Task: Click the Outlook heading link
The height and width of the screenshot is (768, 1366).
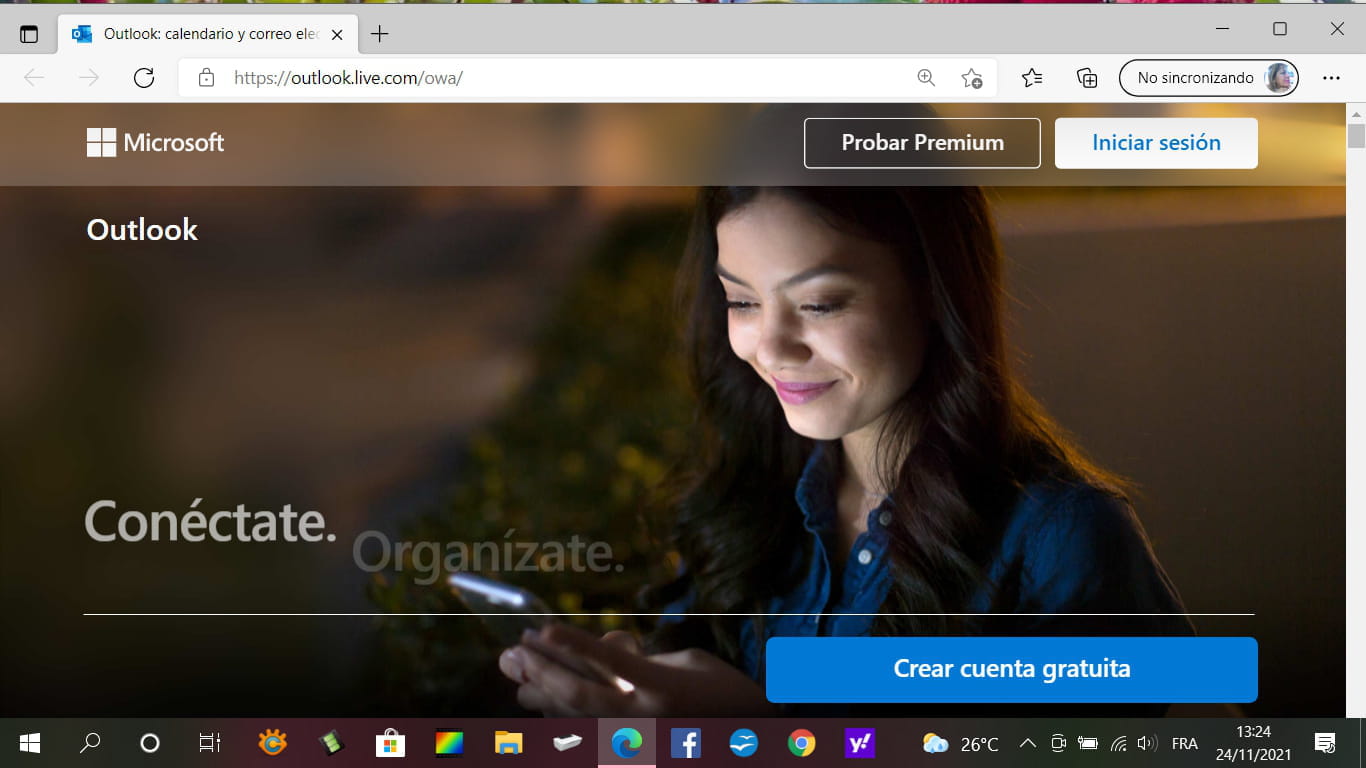Action: tap(142, 230)
